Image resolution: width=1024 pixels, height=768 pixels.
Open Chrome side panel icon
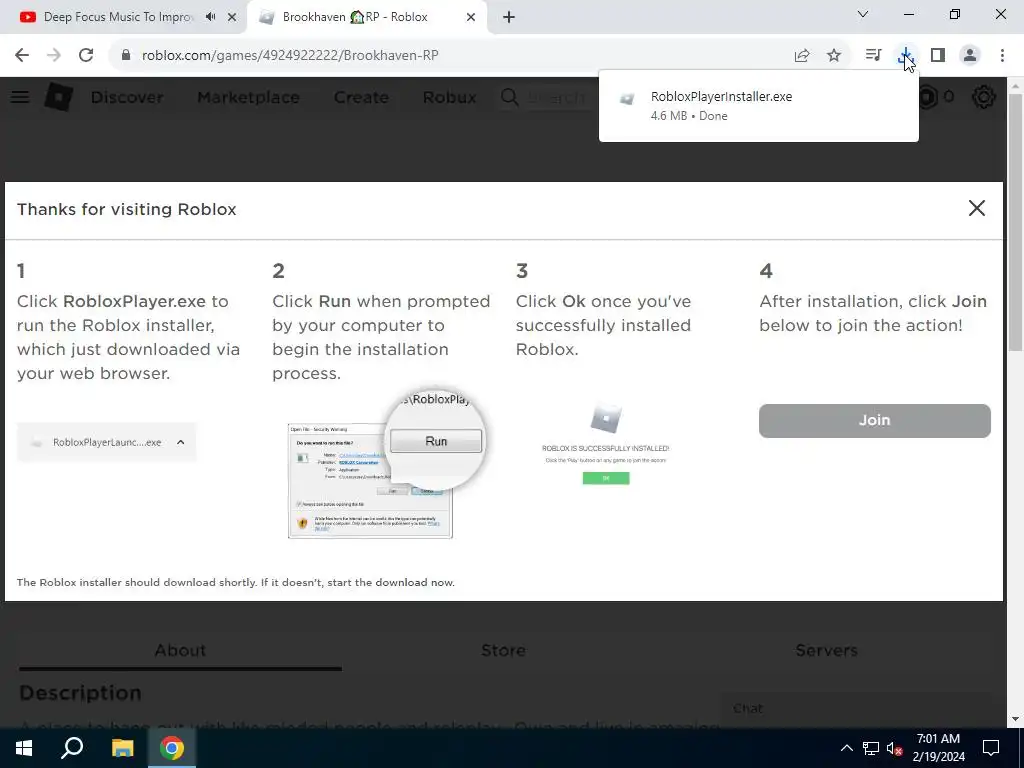[938, 56]
